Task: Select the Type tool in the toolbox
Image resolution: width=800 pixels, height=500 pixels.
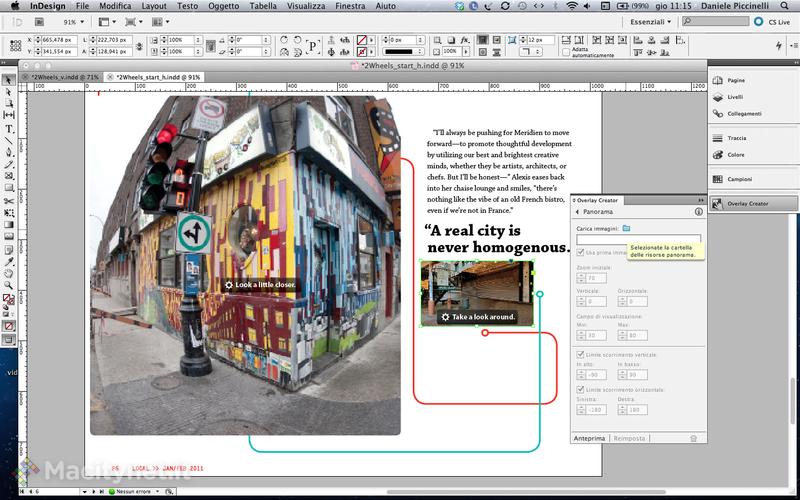Action: (9, 128)
